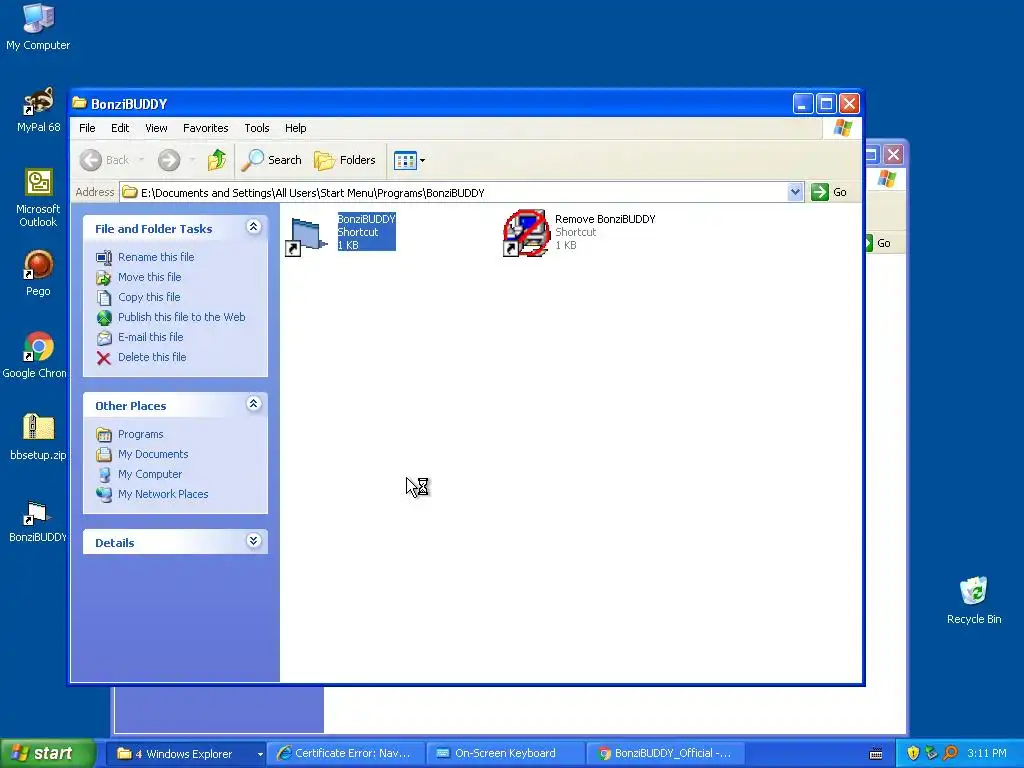Click Copy this file
Screen dimensions: 1024x768
149,297
